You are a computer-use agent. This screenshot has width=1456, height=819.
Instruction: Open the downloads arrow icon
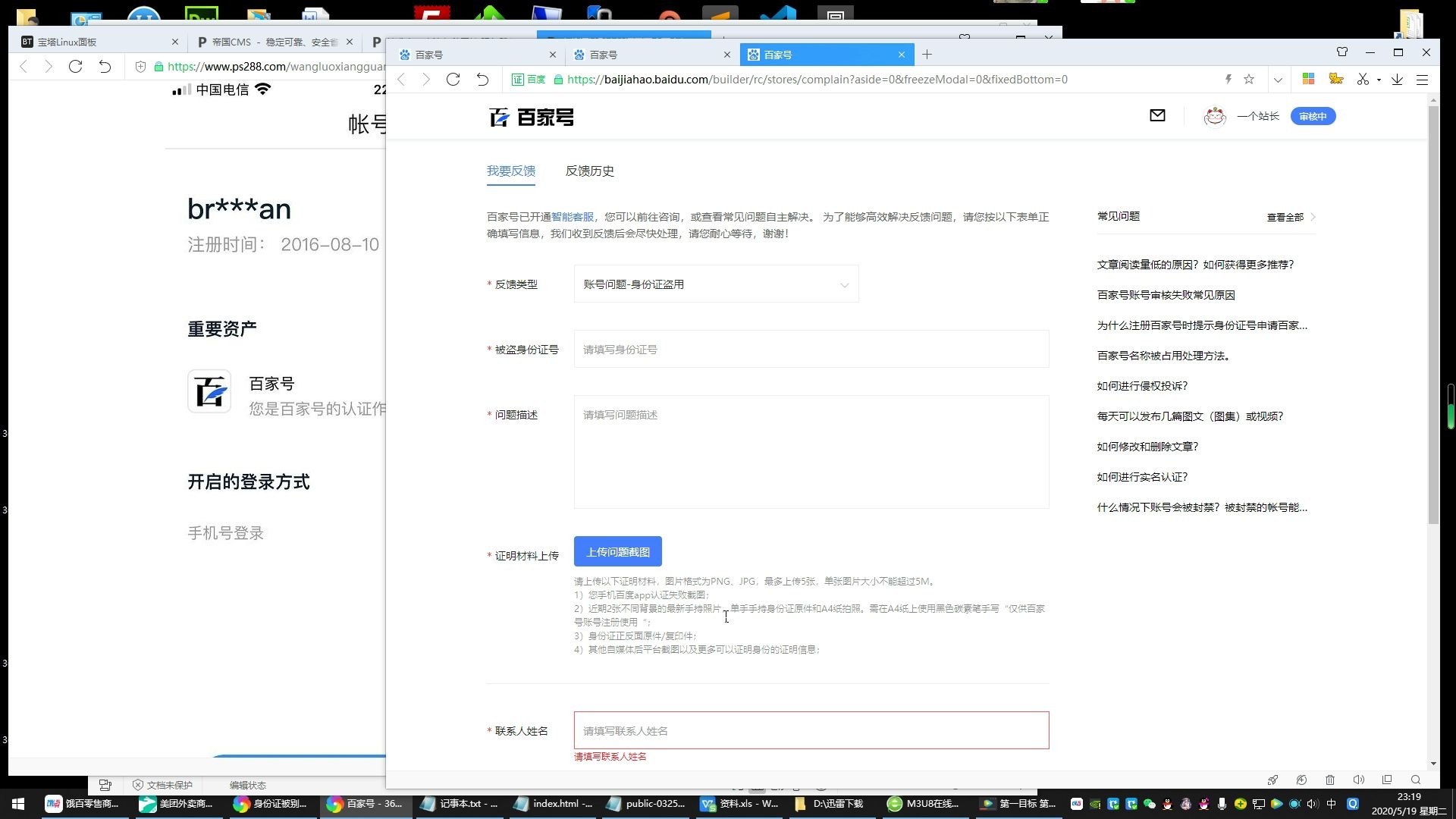(x=1397, y=79)
